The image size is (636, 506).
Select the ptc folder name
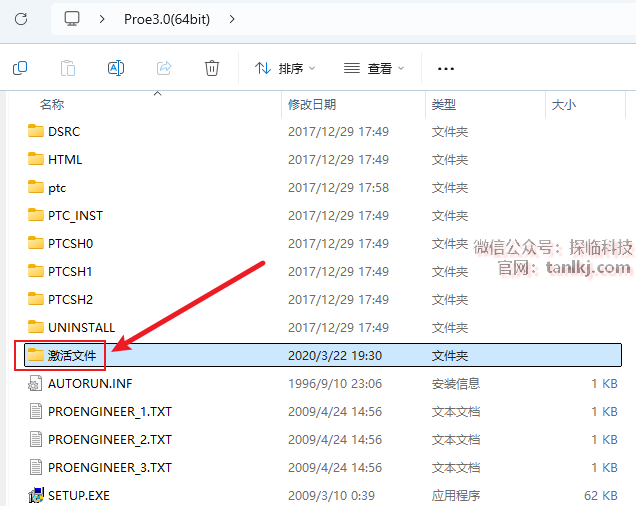(57, 188)
